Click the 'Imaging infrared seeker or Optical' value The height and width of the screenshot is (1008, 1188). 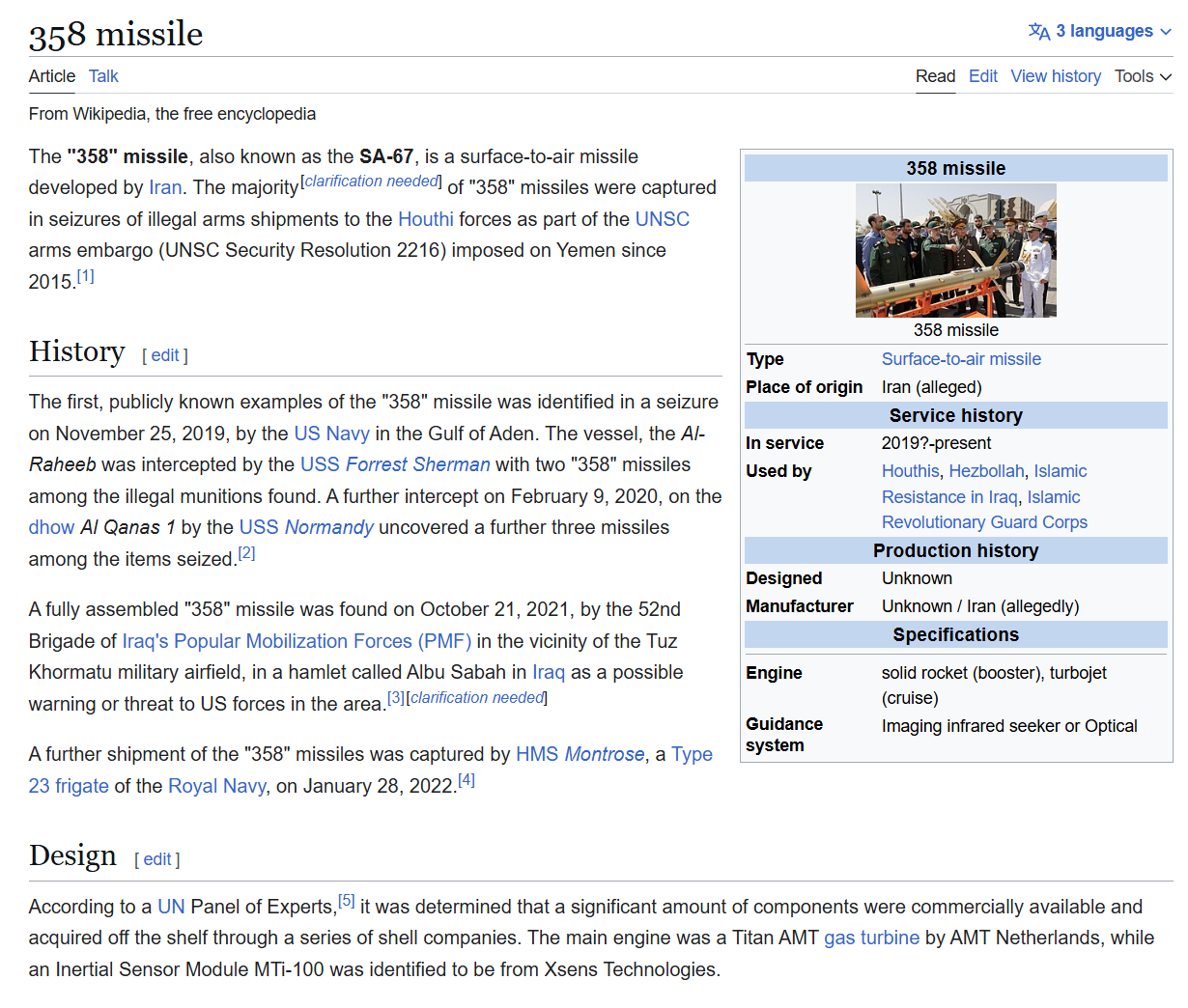pos(1009,726)
